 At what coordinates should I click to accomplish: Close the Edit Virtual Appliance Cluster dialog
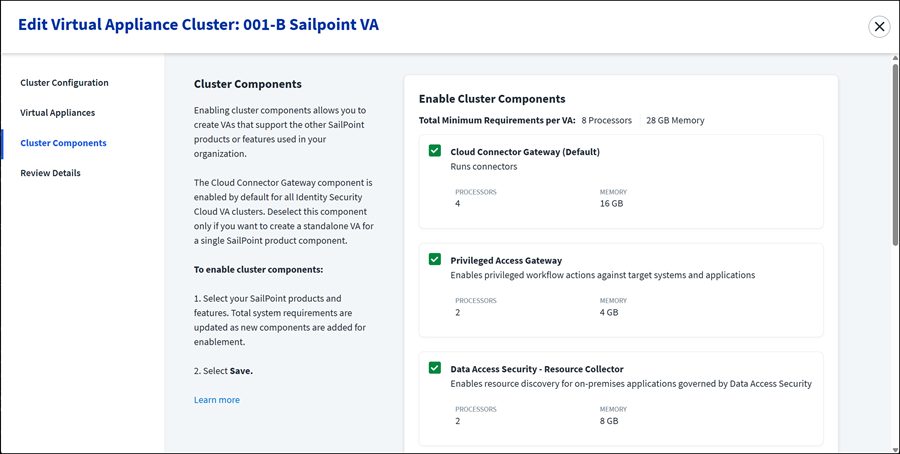(x=879, y=26)
